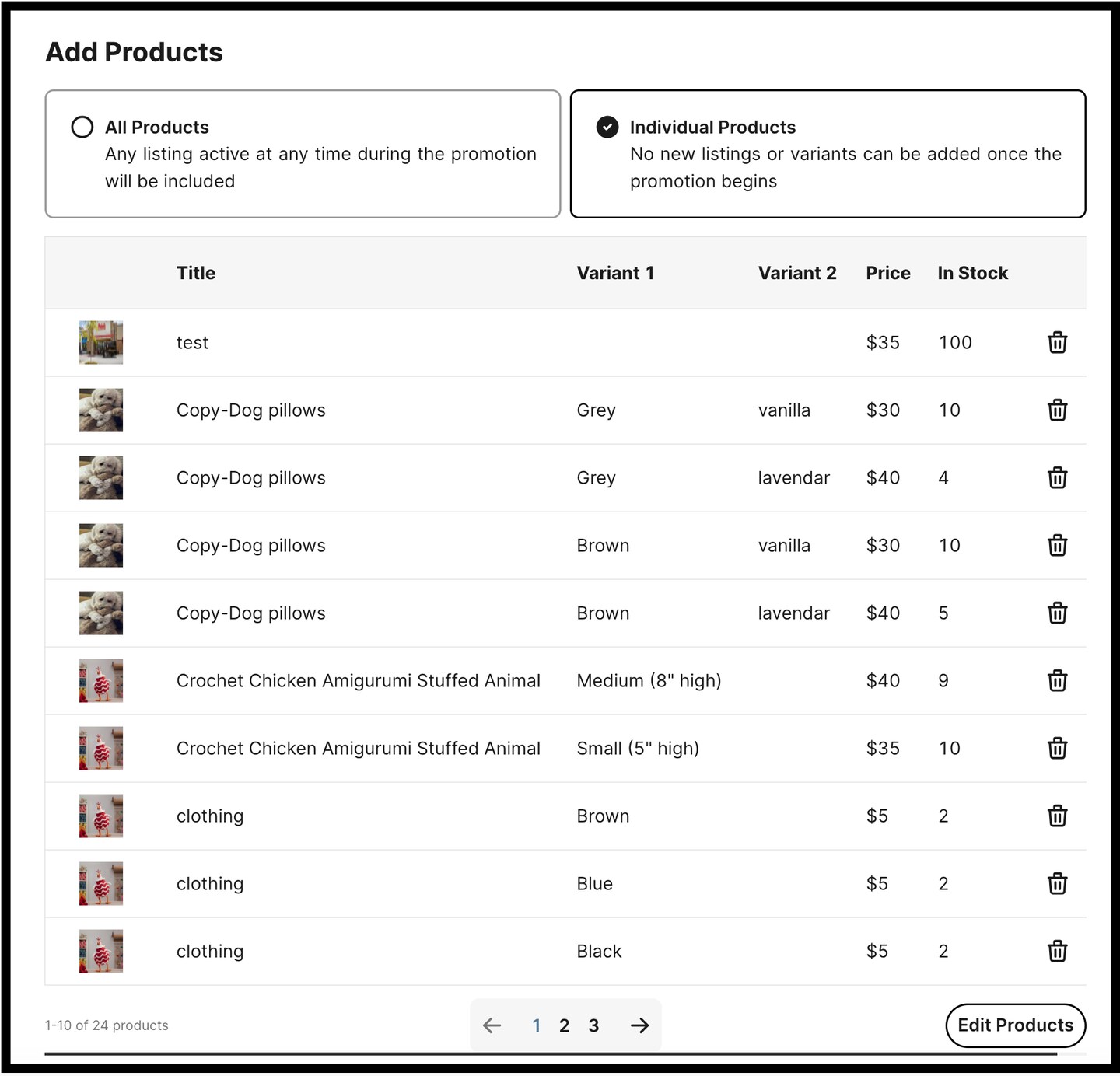Click the test product thumbnail image

point(100,342)
